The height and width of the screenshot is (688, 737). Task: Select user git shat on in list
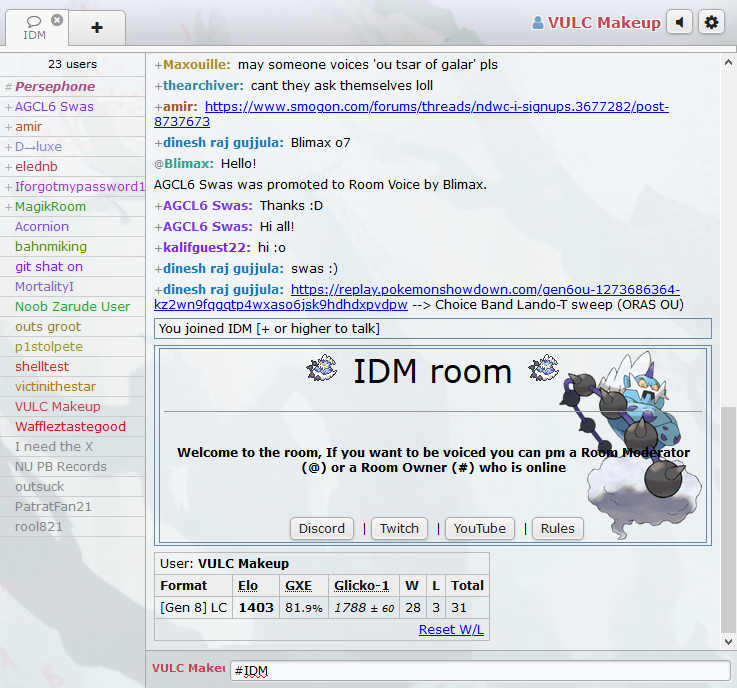click(72, 266)
